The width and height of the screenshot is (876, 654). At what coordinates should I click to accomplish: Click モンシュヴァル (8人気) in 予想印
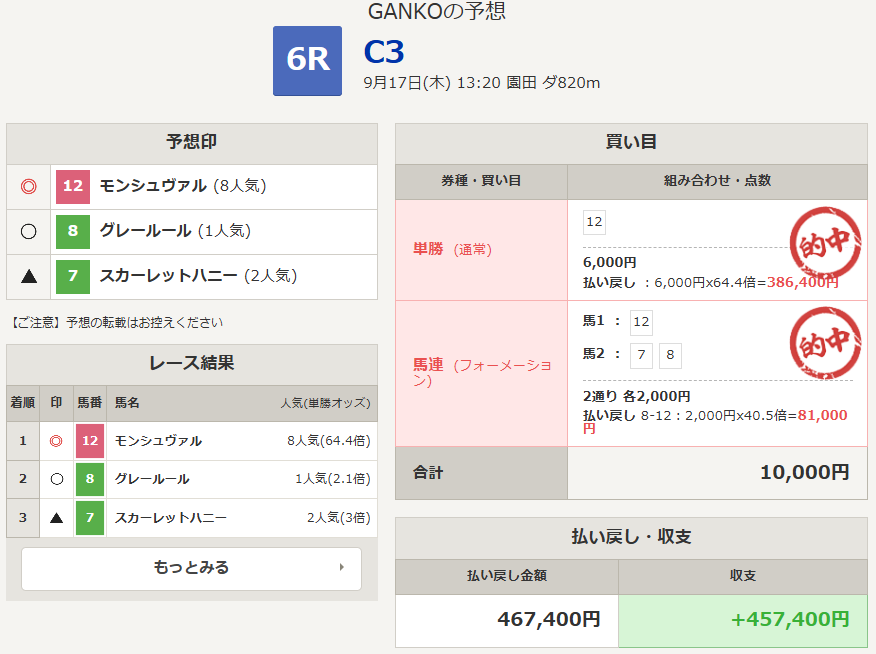pyautogui.click(x=183, y=186)
